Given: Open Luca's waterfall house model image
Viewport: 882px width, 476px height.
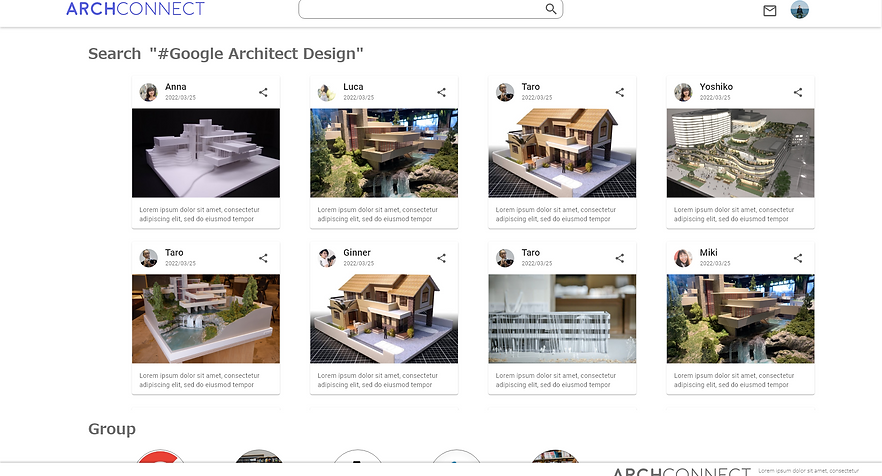Looking at the screenshot, I should [x=384, y=153].
